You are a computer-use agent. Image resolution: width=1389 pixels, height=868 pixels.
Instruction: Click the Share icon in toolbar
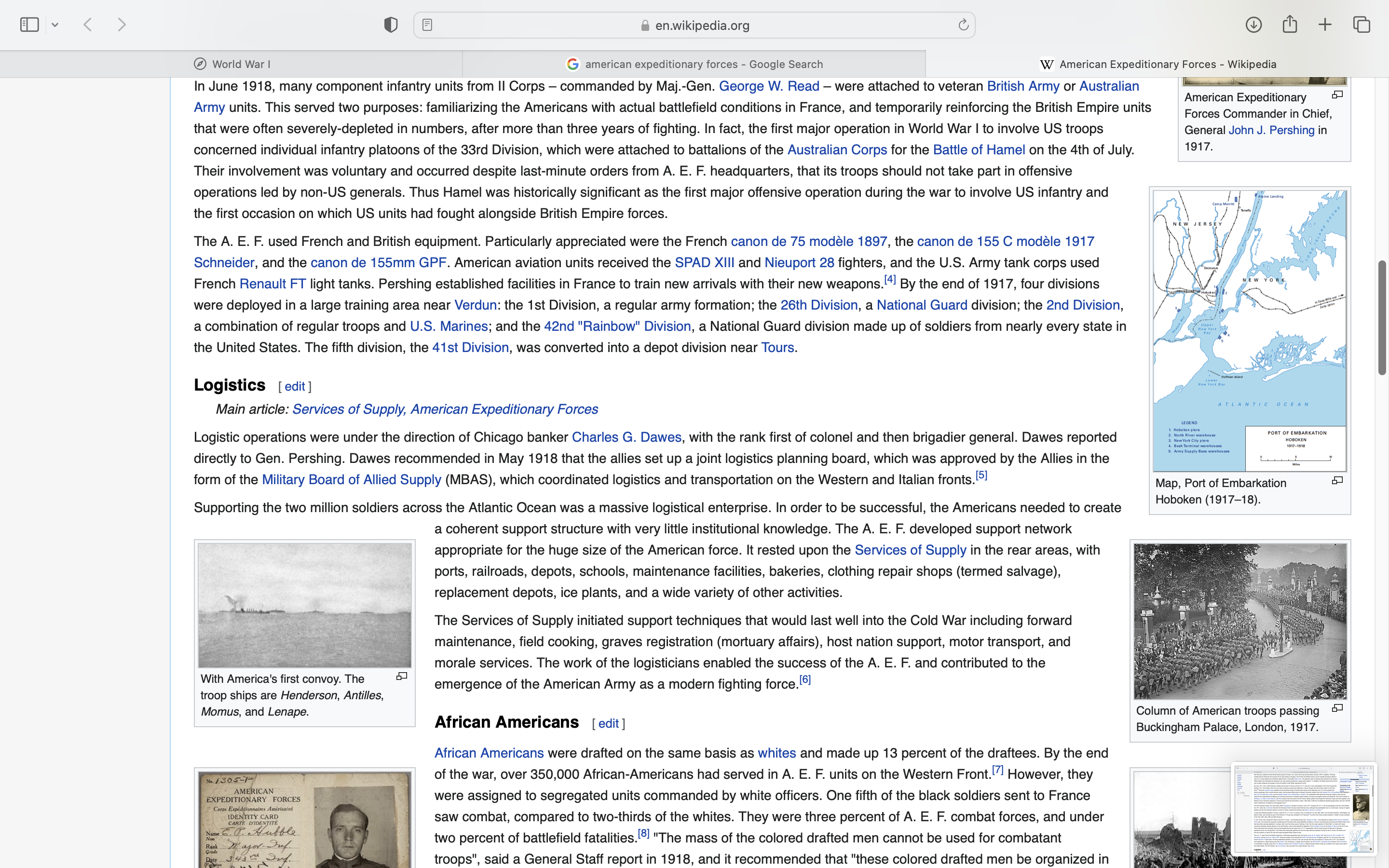(x=1290, y=25)
